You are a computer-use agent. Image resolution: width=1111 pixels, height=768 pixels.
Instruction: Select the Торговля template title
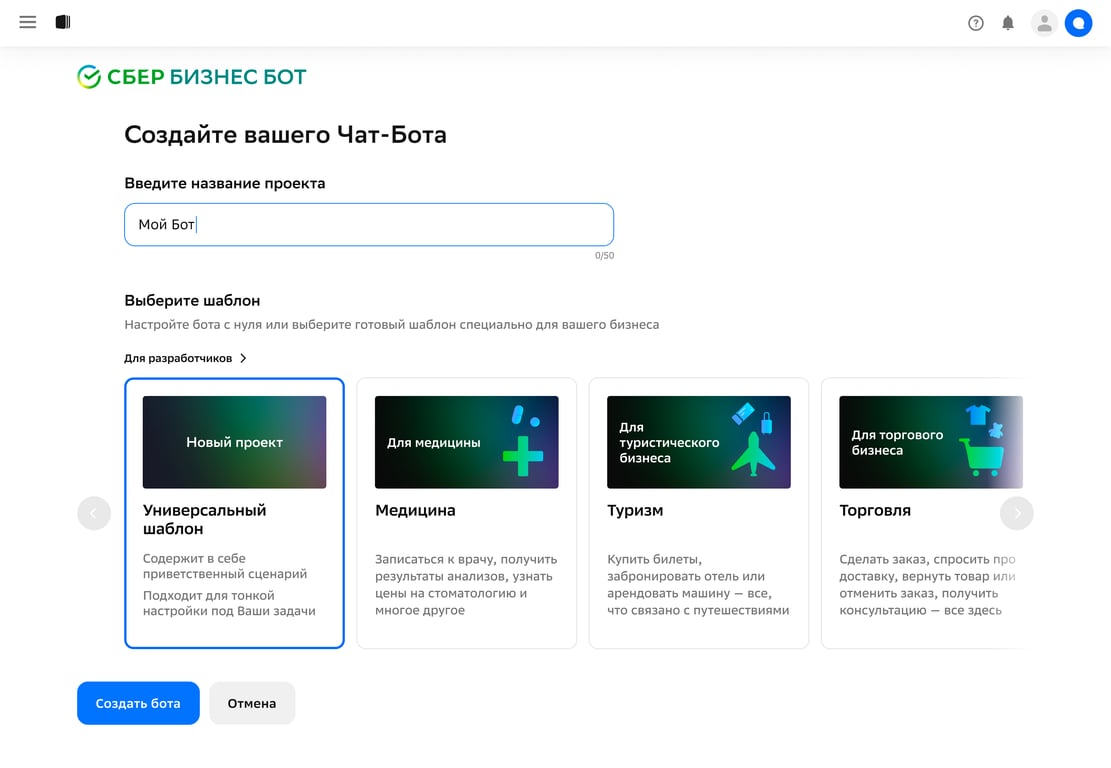[x=875, y=510]
